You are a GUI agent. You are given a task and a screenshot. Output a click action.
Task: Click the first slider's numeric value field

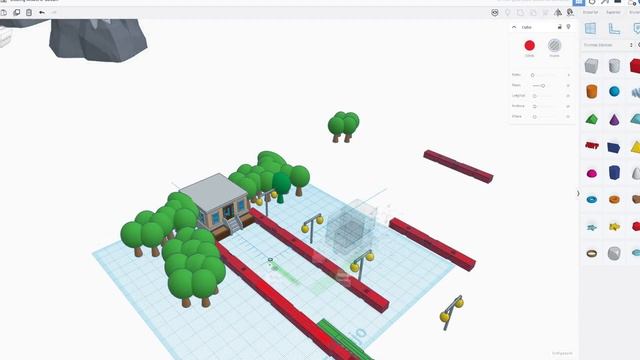(568, 75)
